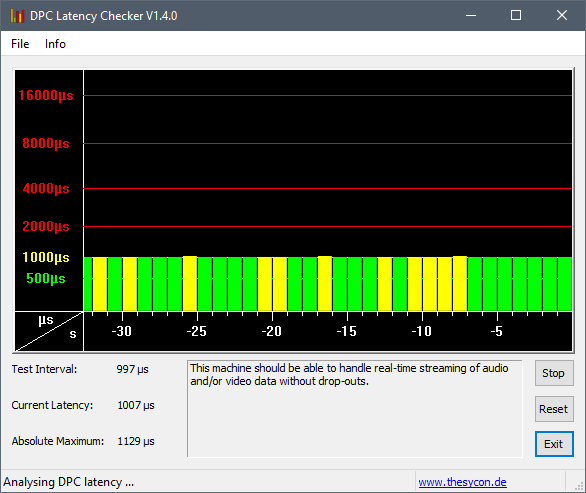Viewport: 586px width, 493px height.
Task: Click the 8000µs threshold label
Action: (46, 144)
